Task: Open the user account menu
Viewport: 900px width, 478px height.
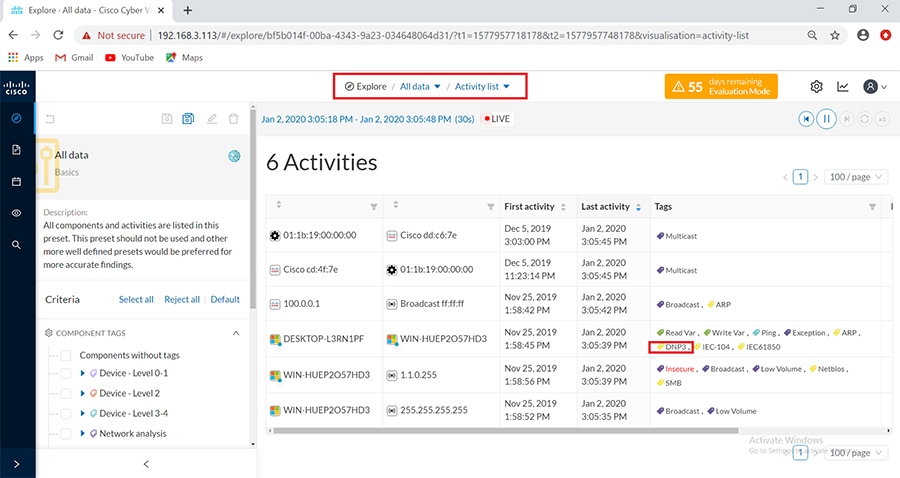Action: [x=875, y=87]
